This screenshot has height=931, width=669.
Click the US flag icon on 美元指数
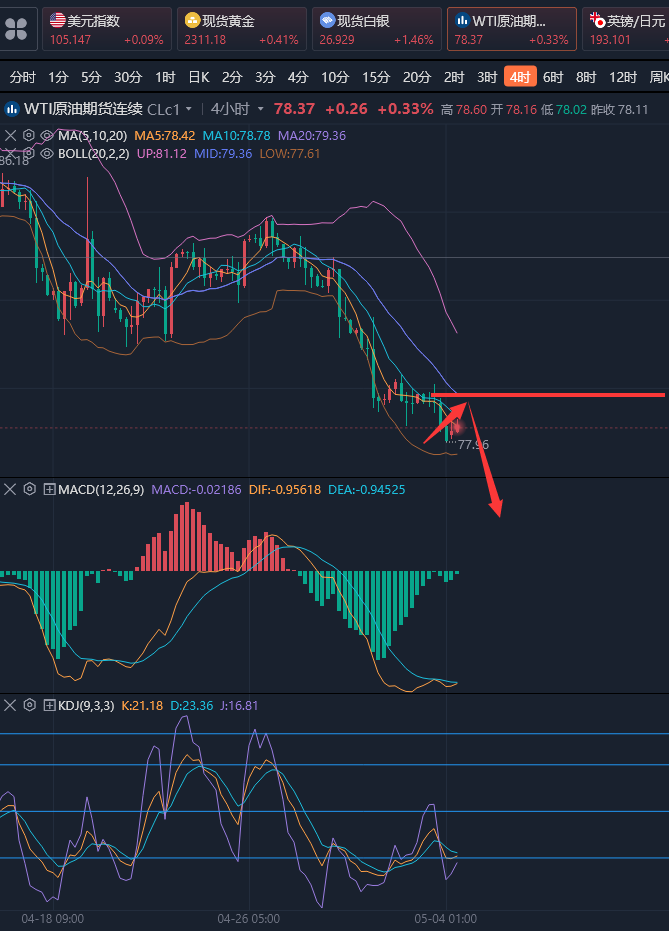(57, 21)
